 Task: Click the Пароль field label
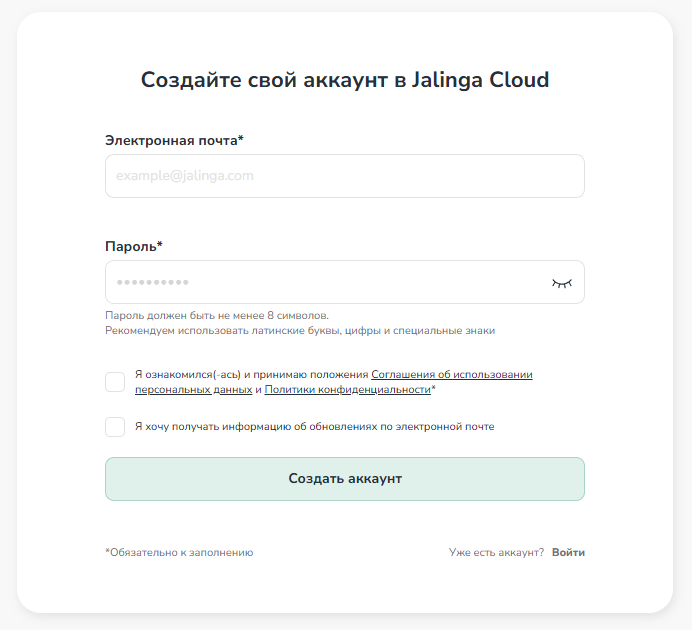pos(133,246)
